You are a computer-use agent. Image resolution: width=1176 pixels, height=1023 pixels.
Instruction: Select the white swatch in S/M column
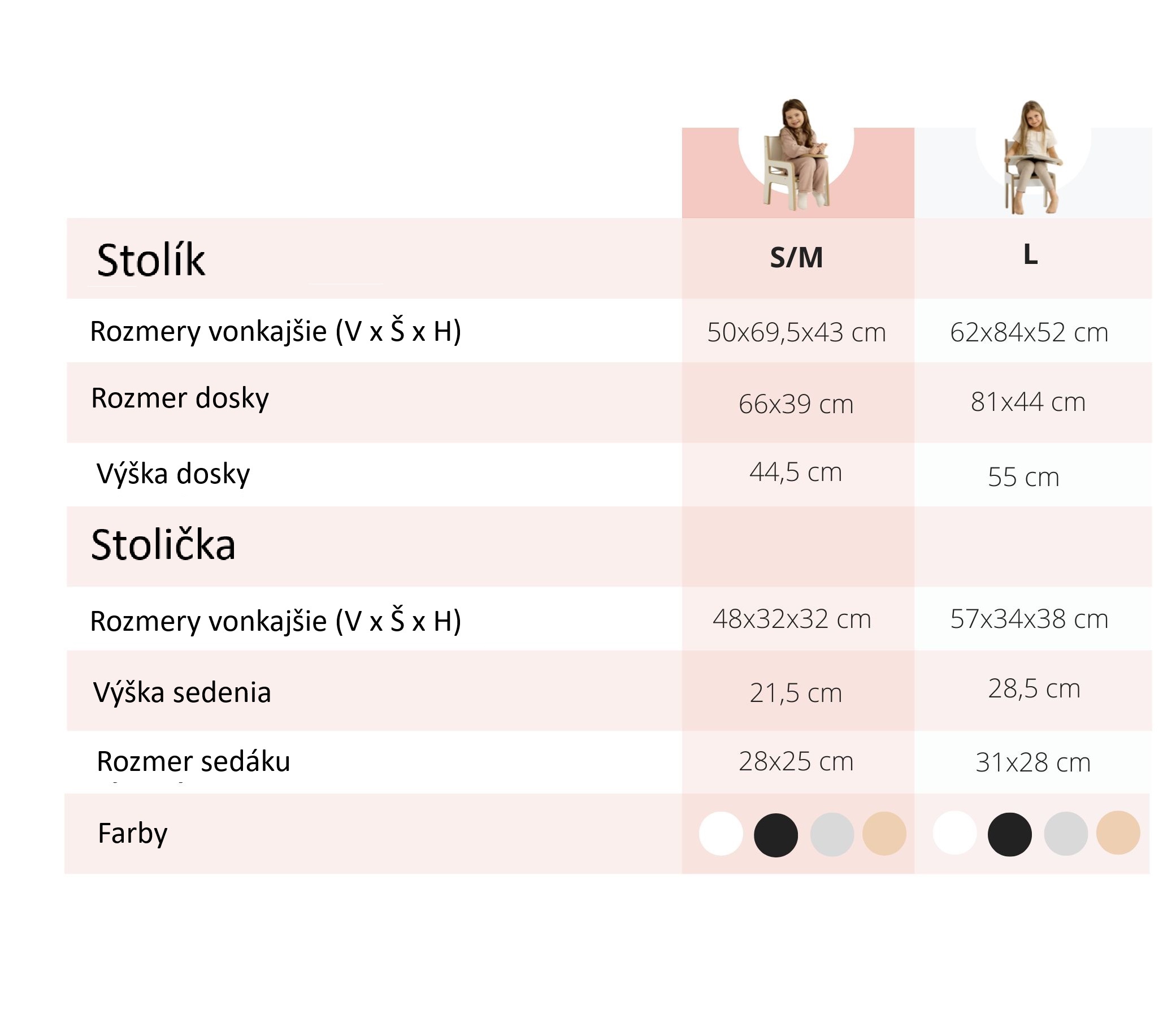tap(721, 834)
